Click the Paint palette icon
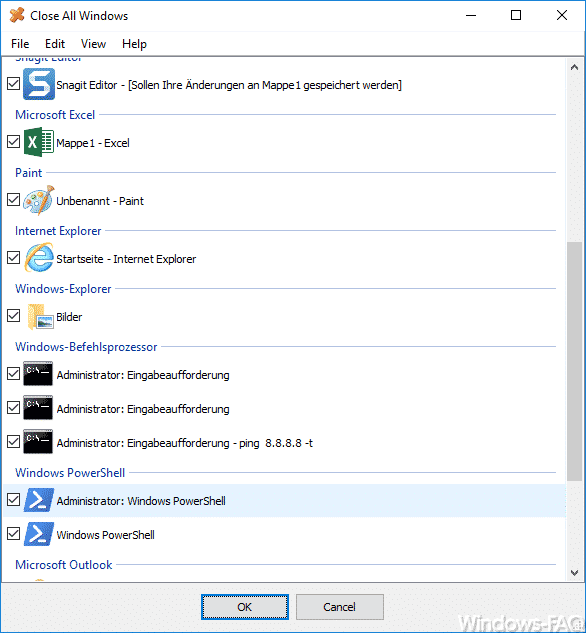Viewport: 586px width, 633px height. tap(38, 200)
